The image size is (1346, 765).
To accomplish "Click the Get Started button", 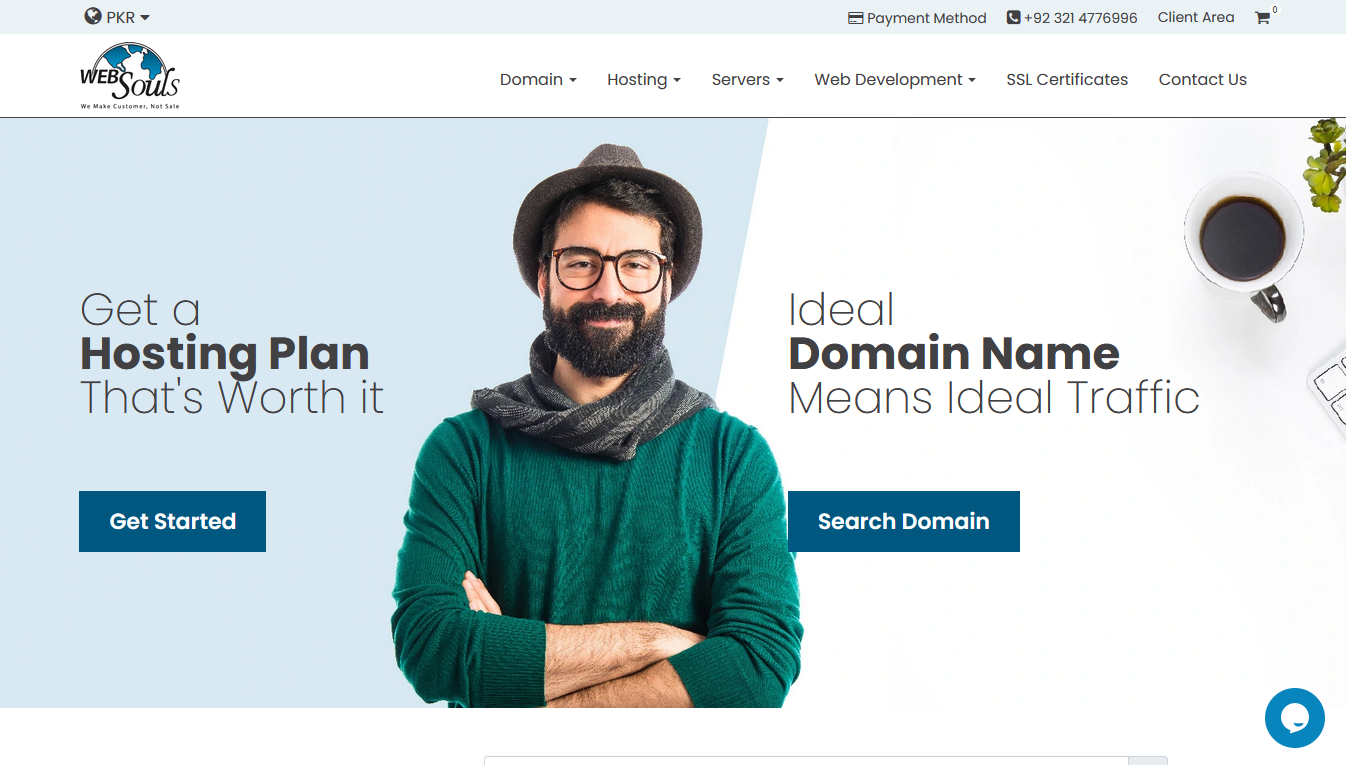I will [172, 521].
